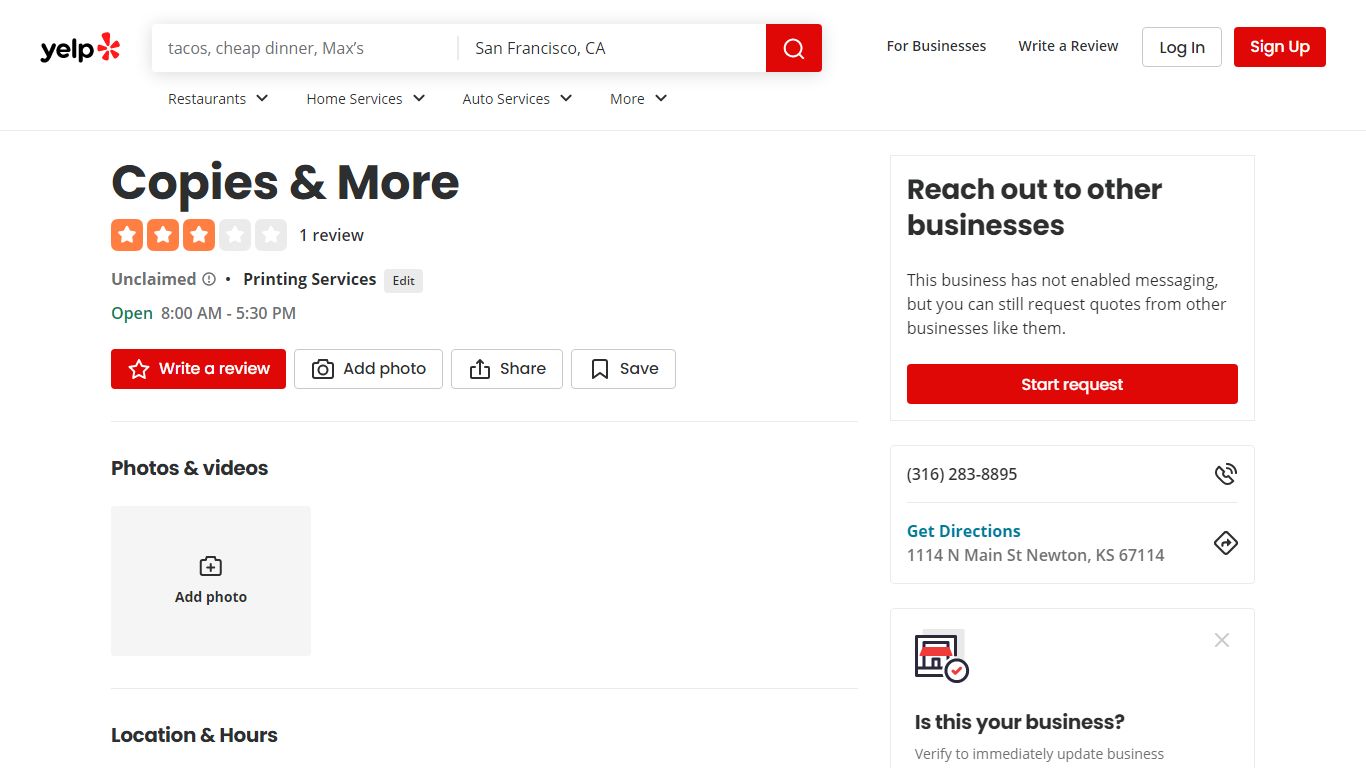Click the Edit category button
The width and height of the screenshot is (1366, 768).
pyautogui.click(x=404, y=281)
